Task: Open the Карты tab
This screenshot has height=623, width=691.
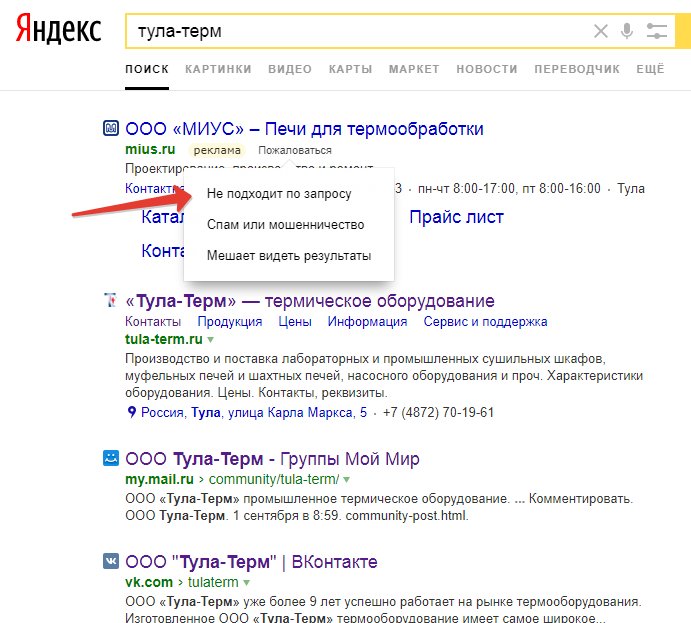Action: 350,69
